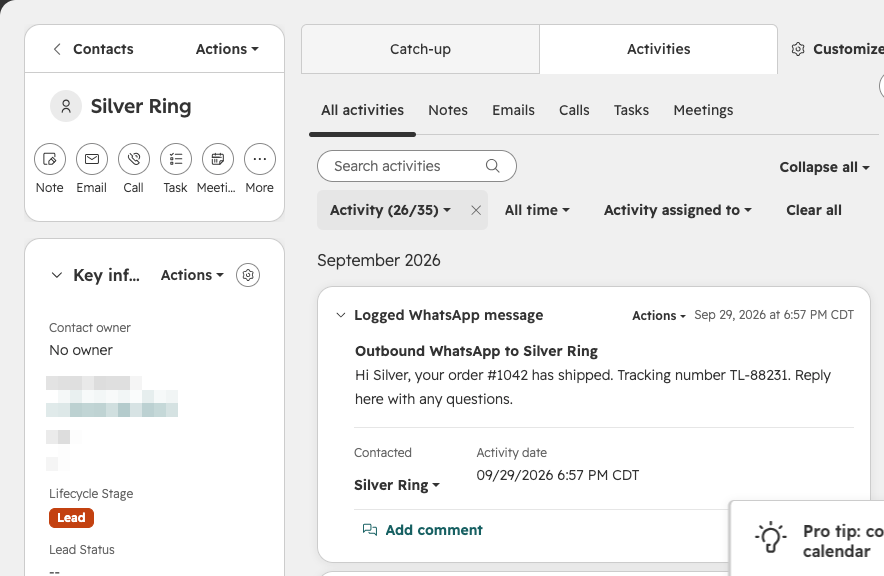Collapse the Key info section chevron
Screen dimensions: 884x576
(56, 275)
